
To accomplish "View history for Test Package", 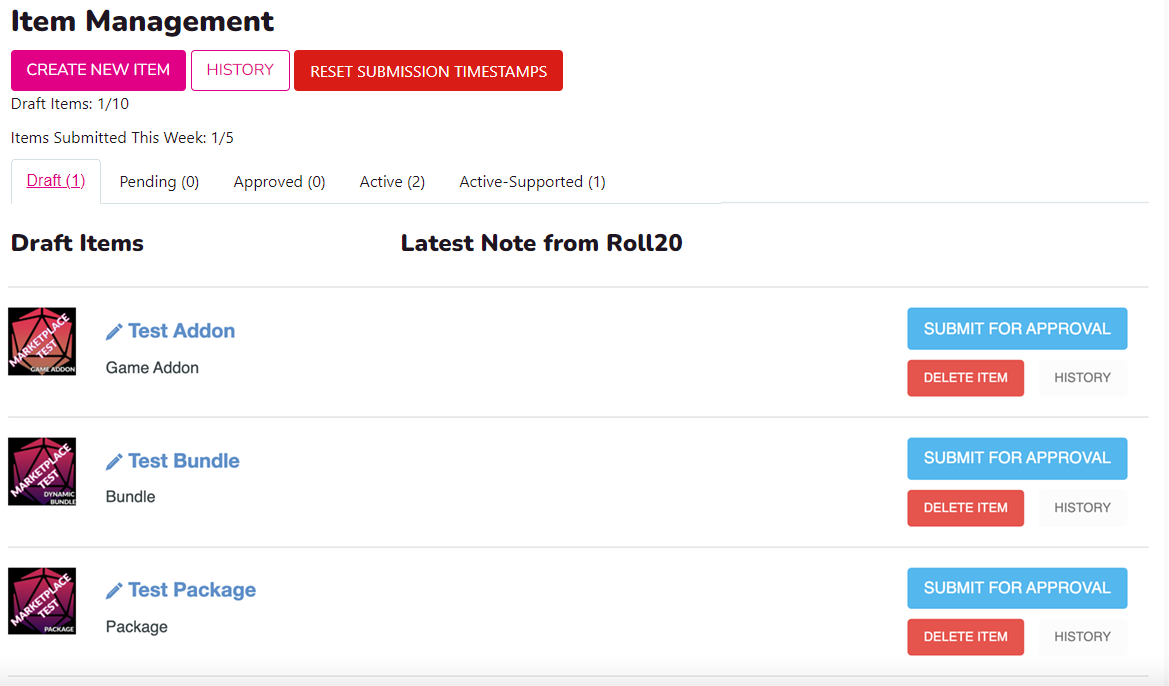I will point(1082,636).
